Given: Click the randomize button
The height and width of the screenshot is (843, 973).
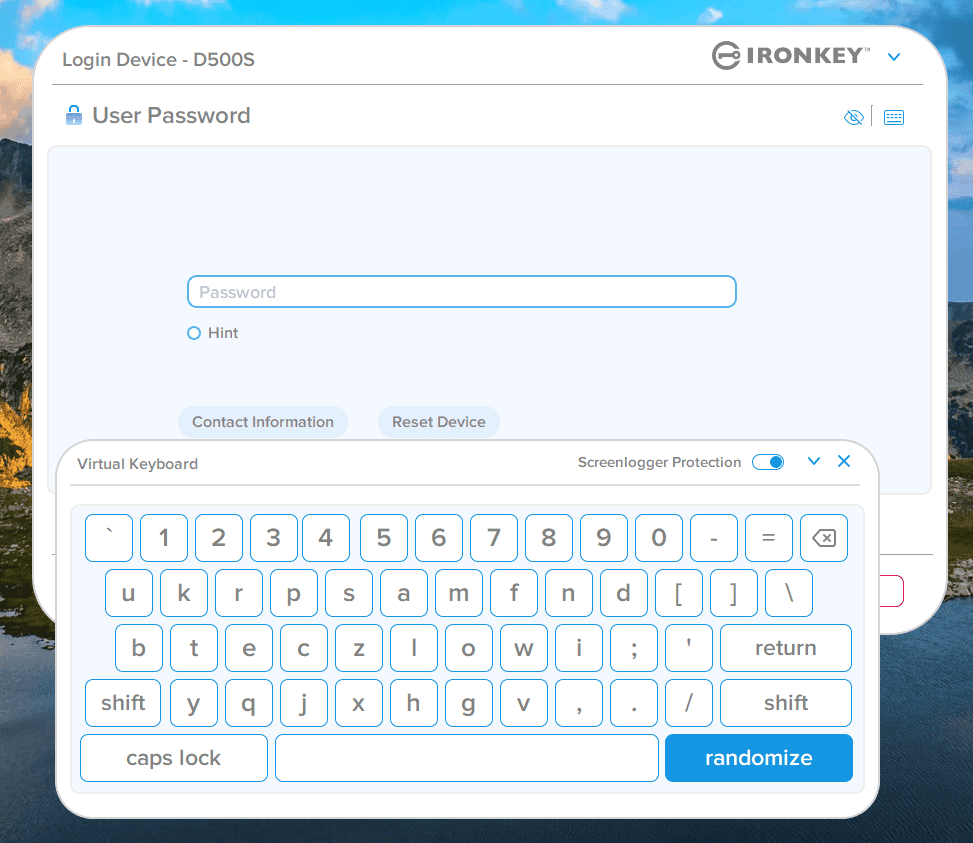Looking at the screenshot, I should [758, 758].
